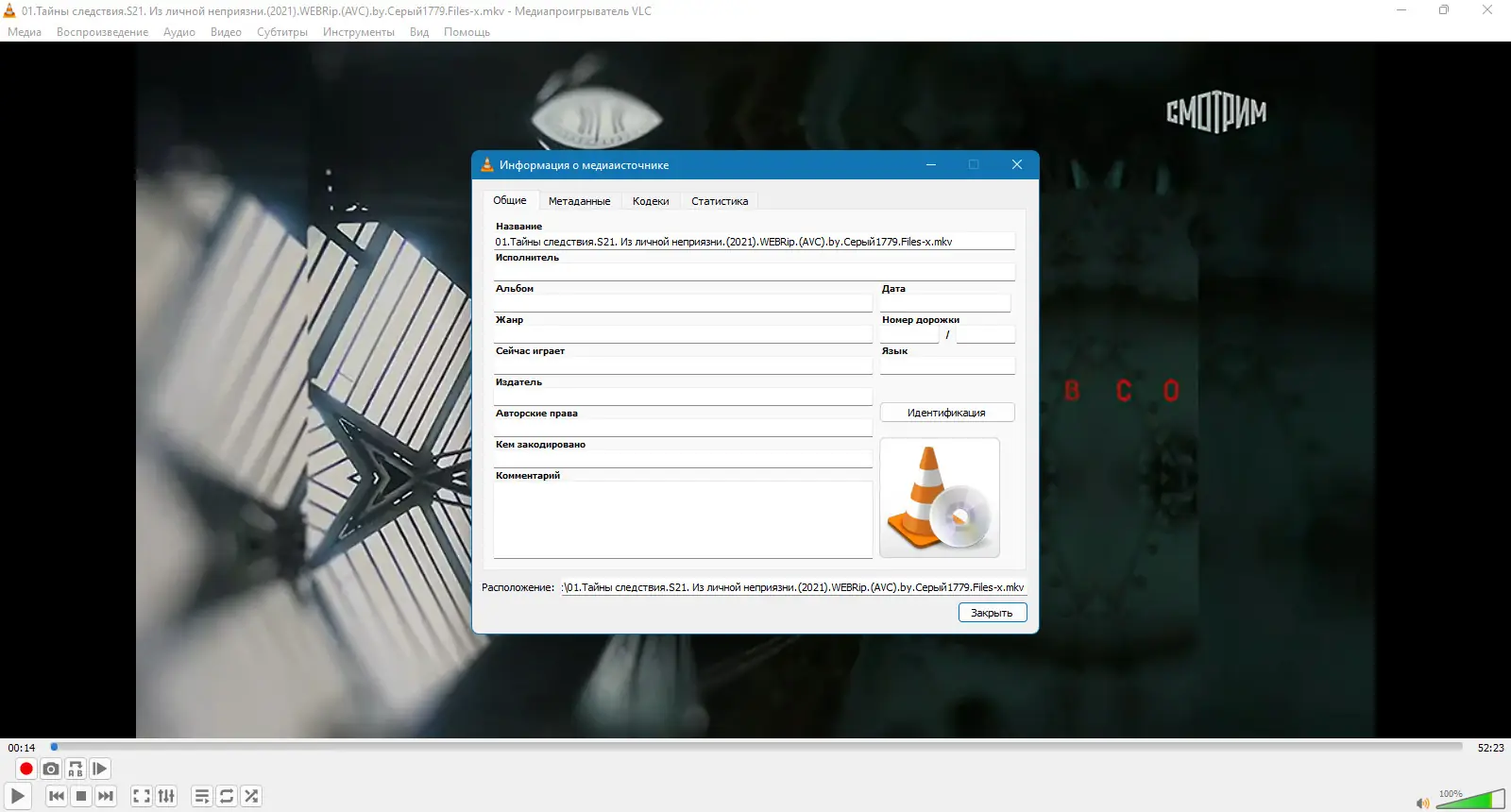Open the Помощь menu
The height and width of the screenshot is (812, 1511).
(x=467, y=32)
